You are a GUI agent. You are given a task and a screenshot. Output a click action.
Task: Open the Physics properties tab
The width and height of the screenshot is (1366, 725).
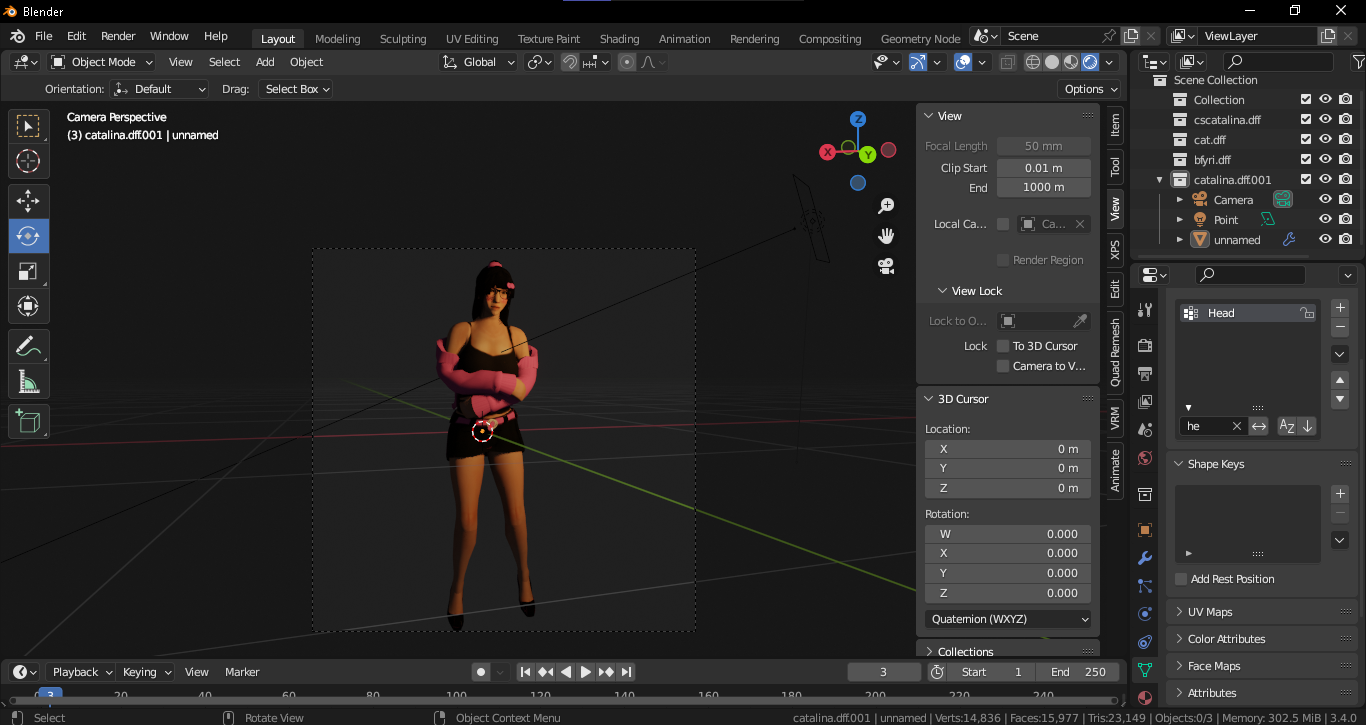(1145, 613)
